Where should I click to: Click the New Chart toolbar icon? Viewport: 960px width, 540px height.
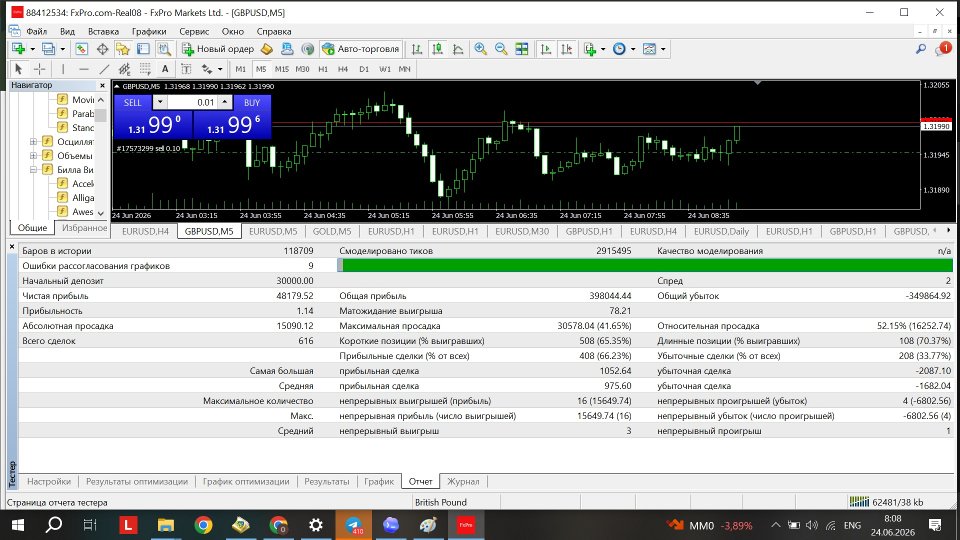tap(18, 49)
